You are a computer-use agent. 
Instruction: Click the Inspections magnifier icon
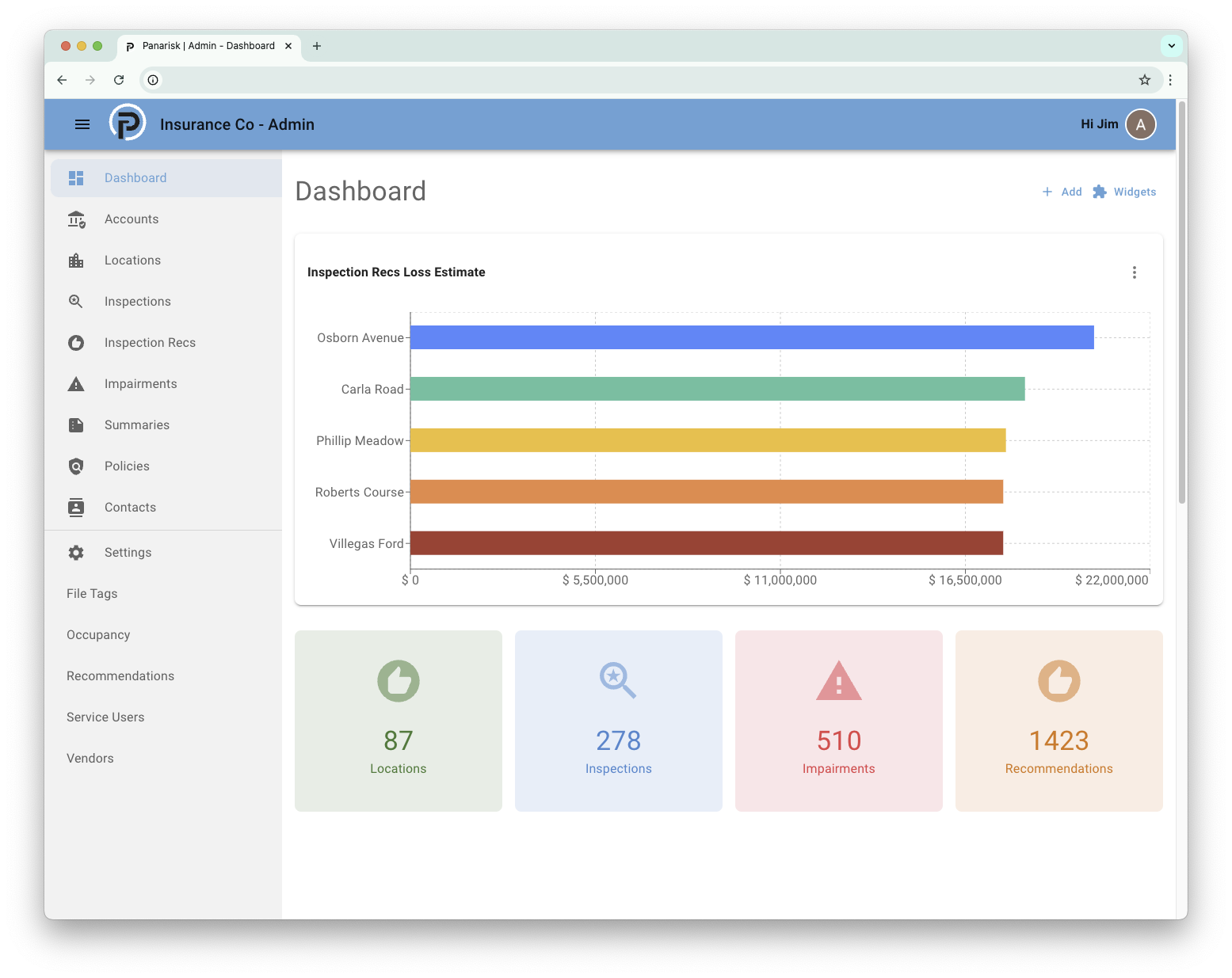point(76,302)
